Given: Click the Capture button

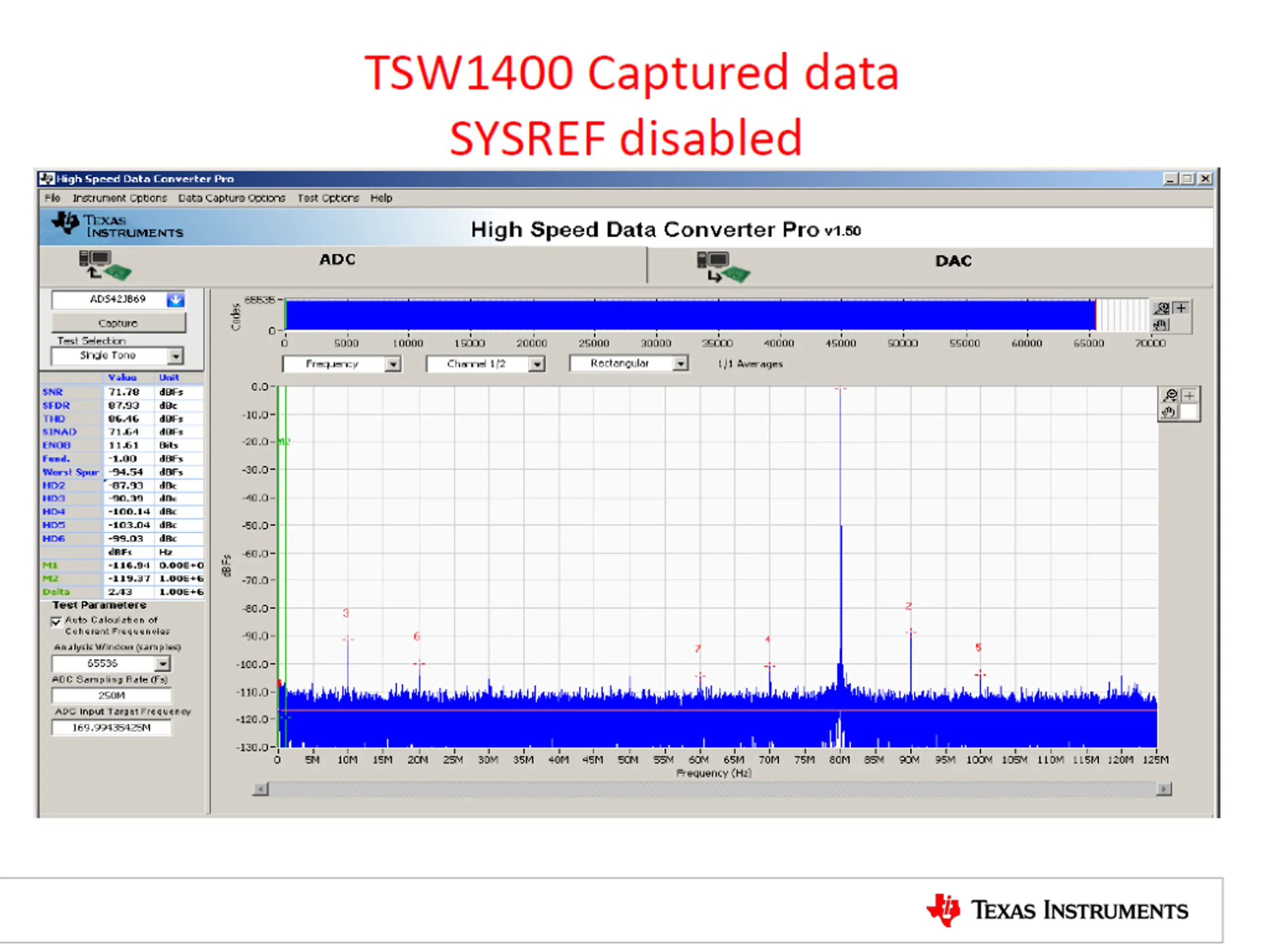Looking at the screenshot, I should 118,323.
